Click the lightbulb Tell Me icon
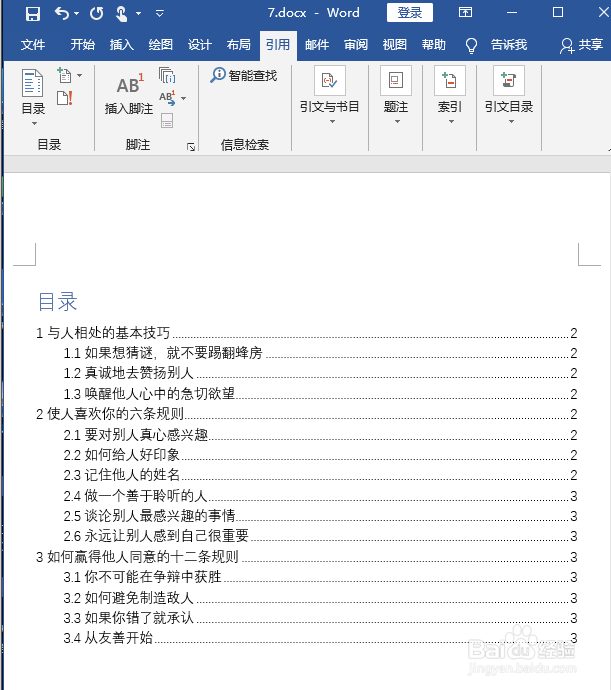Viewport: 611px width, 690px height. [x=471, y=45]
